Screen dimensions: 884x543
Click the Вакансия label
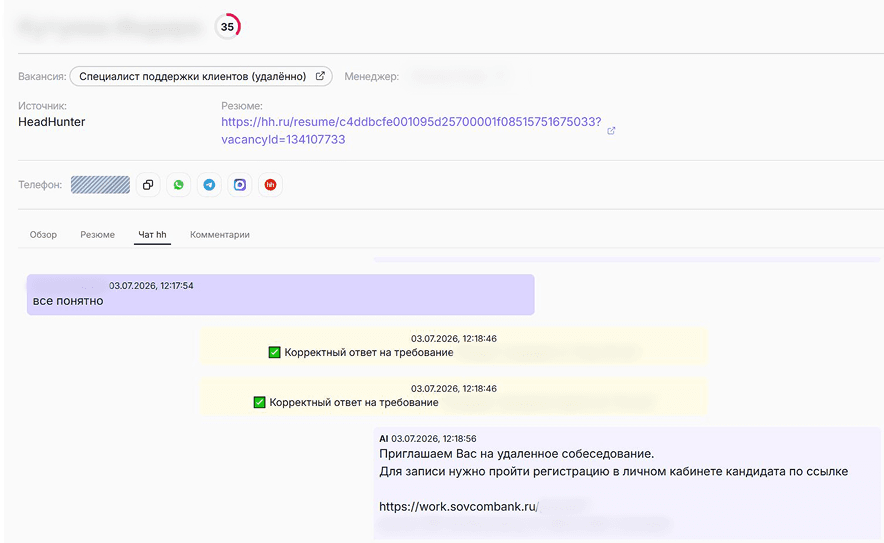(x=42, y=76)
